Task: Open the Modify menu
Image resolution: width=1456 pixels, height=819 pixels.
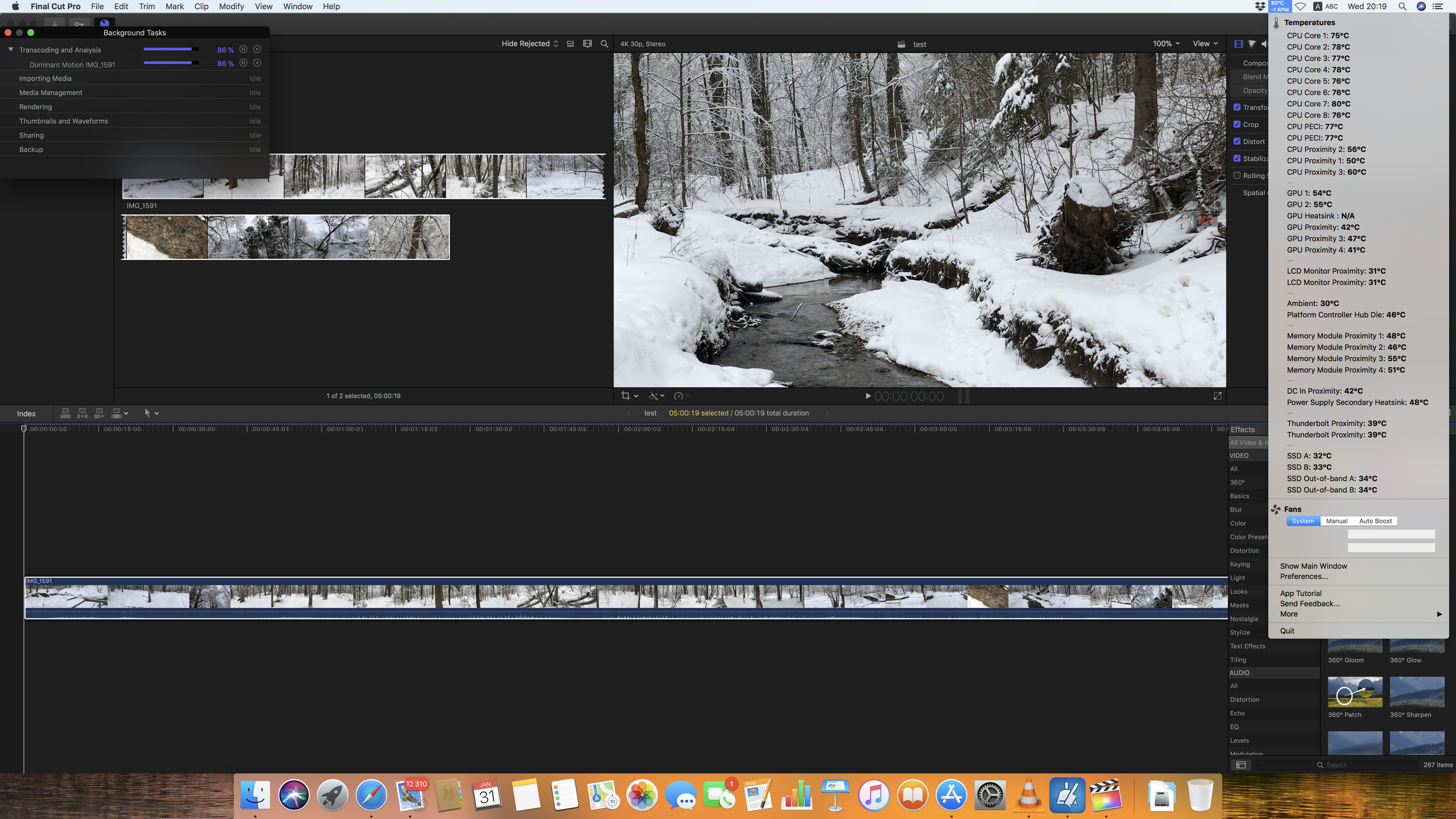Action: pos(231,6)
